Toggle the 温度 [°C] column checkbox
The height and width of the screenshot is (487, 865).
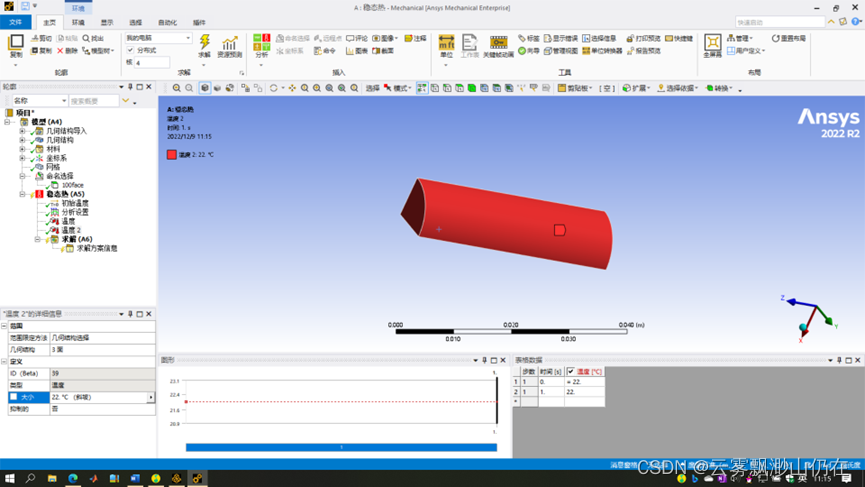click(x=571, y=371)
